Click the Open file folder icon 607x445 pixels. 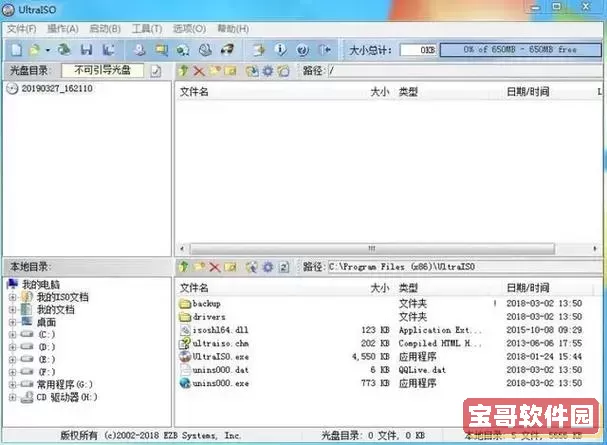pyautogui.click(x=35, y=50)
